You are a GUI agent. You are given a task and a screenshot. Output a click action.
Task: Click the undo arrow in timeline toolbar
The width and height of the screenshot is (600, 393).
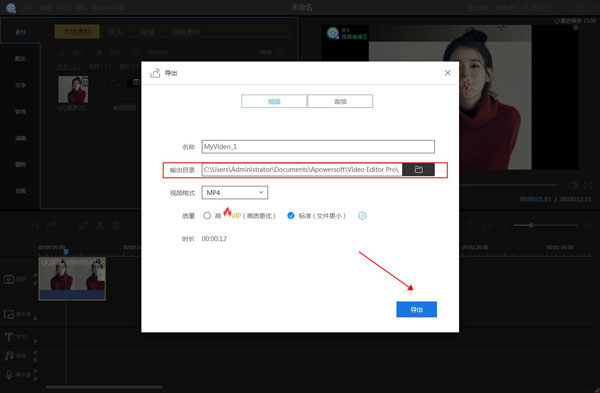(34, 226)
